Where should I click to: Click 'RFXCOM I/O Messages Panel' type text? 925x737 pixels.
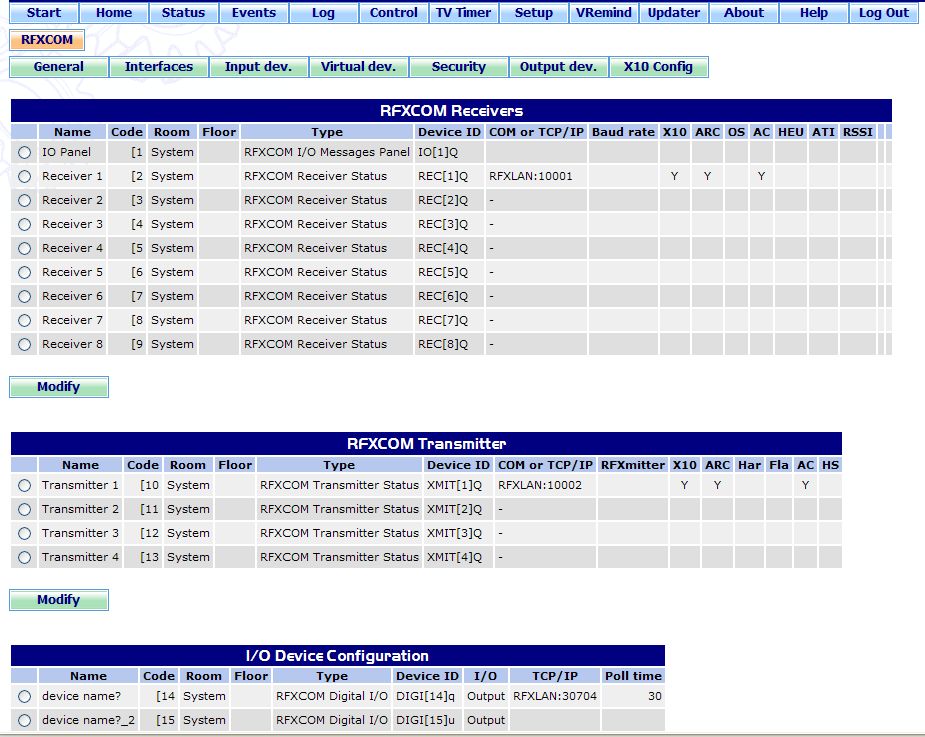(x=326, y=152)
